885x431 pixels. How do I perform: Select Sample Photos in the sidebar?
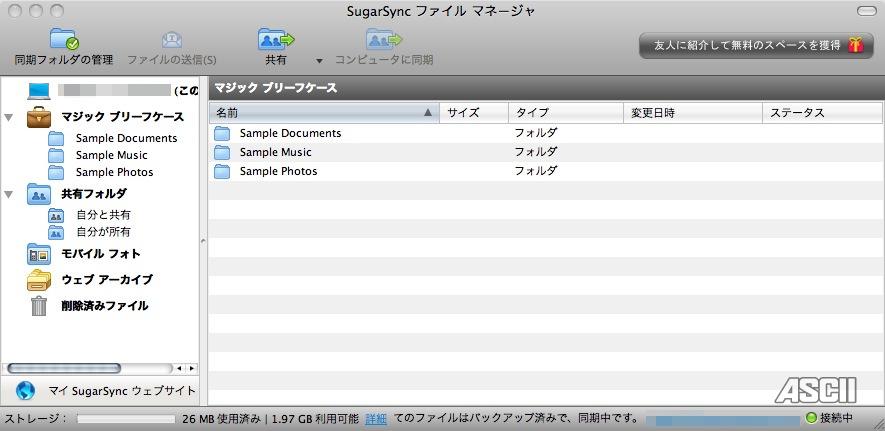(115, 172)
